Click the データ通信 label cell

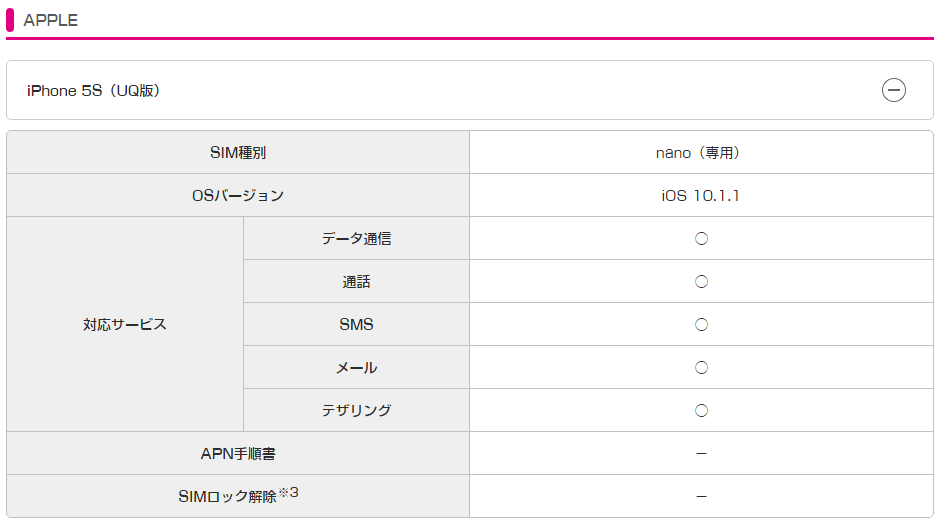[x=356, y=238]
